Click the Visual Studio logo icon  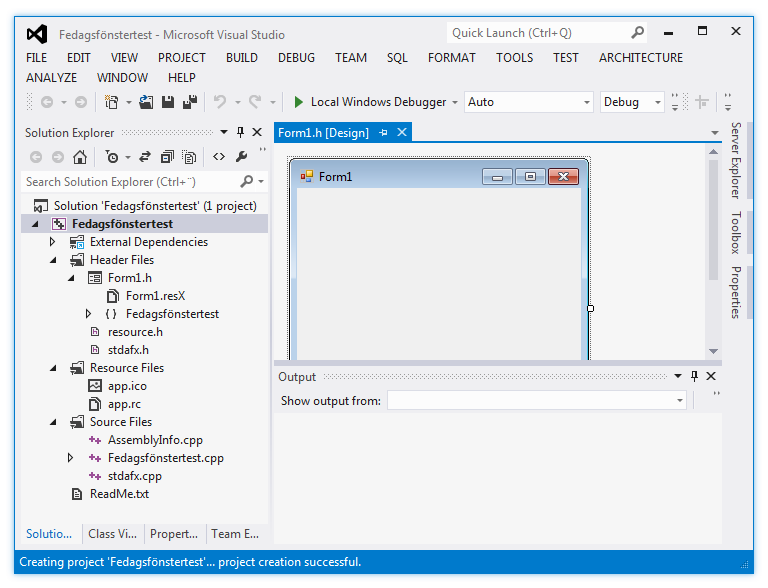[37, 34]
